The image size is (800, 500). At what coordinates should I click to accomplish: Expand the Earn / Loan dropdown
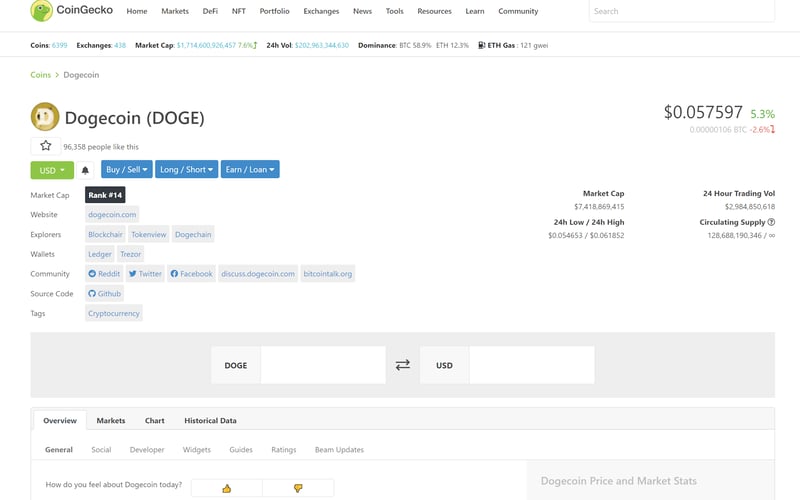click(250, 169)
